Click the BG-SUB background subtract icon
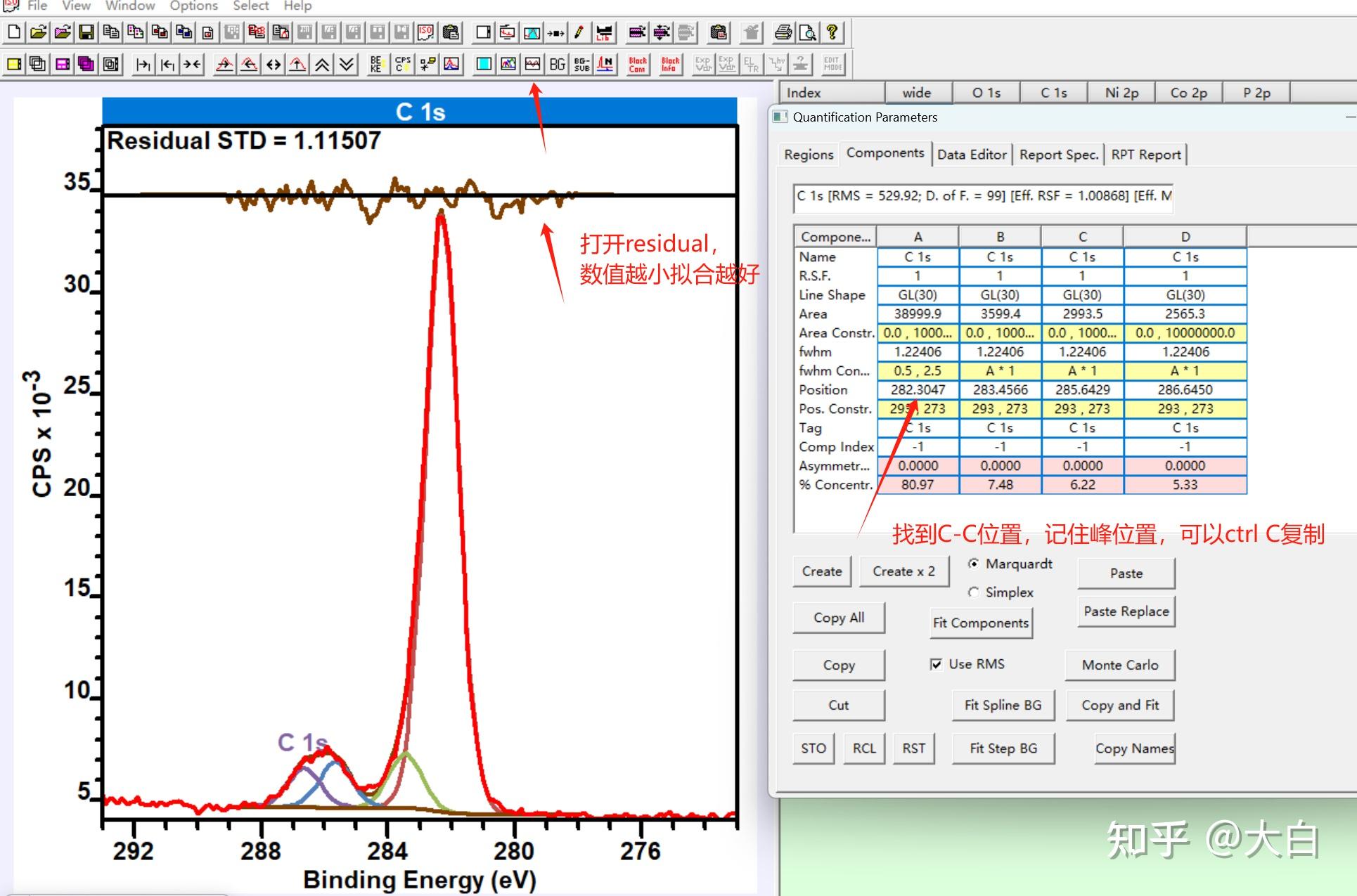This screenshot has height=896, width=1357. [x=581, y=65]
